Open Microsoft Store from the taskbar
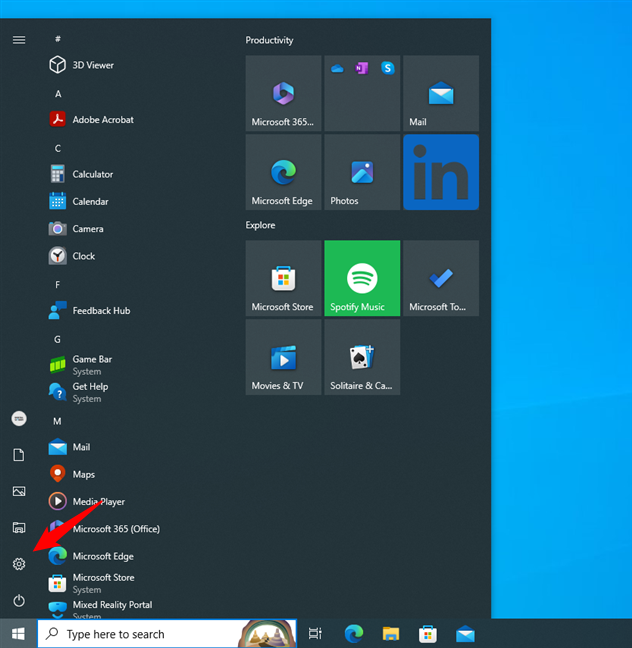 coord(428,634)
